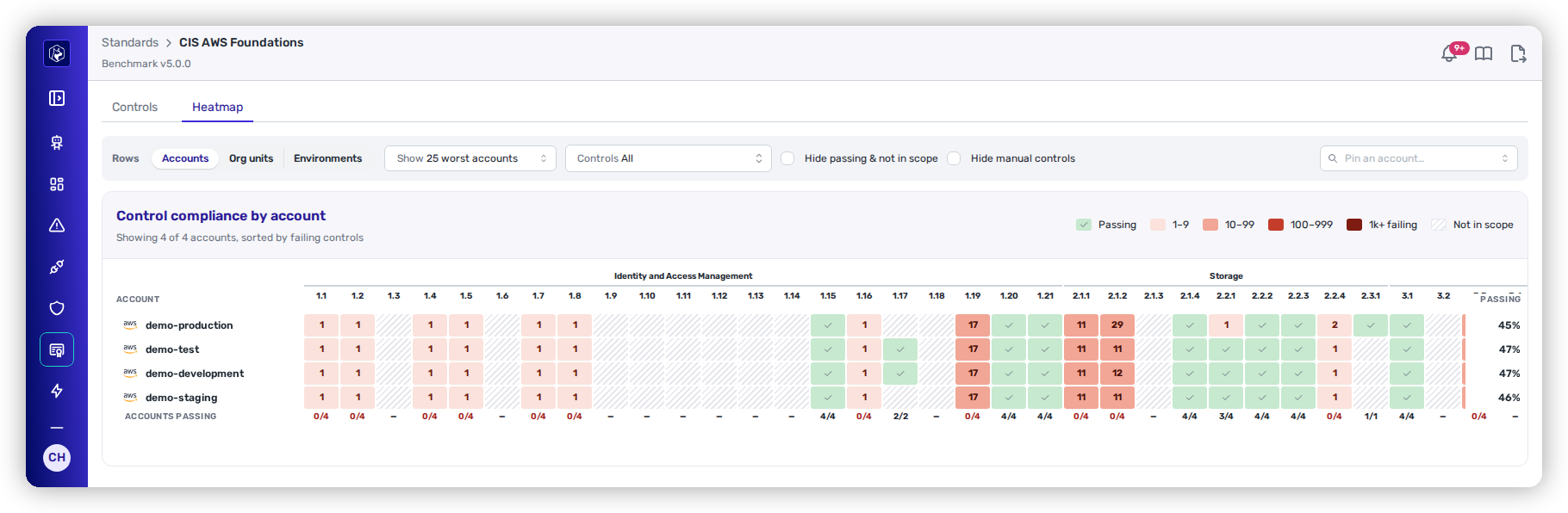Image resolution: width=1568 pixels, height=513 pixels.
Task: Open the shield security sidebar icon
Action: coord(57,308)
